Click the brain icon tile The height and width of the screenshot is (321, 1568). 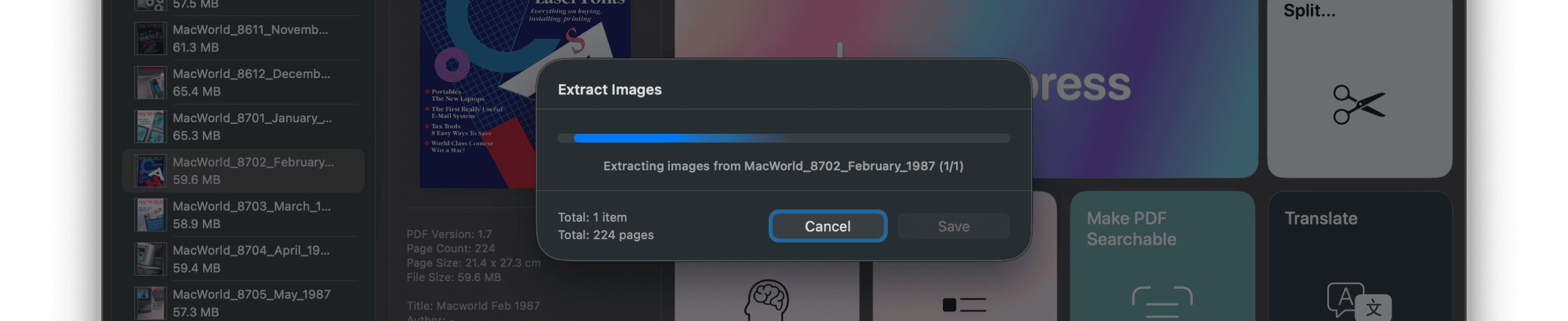(x=767, y=300)
